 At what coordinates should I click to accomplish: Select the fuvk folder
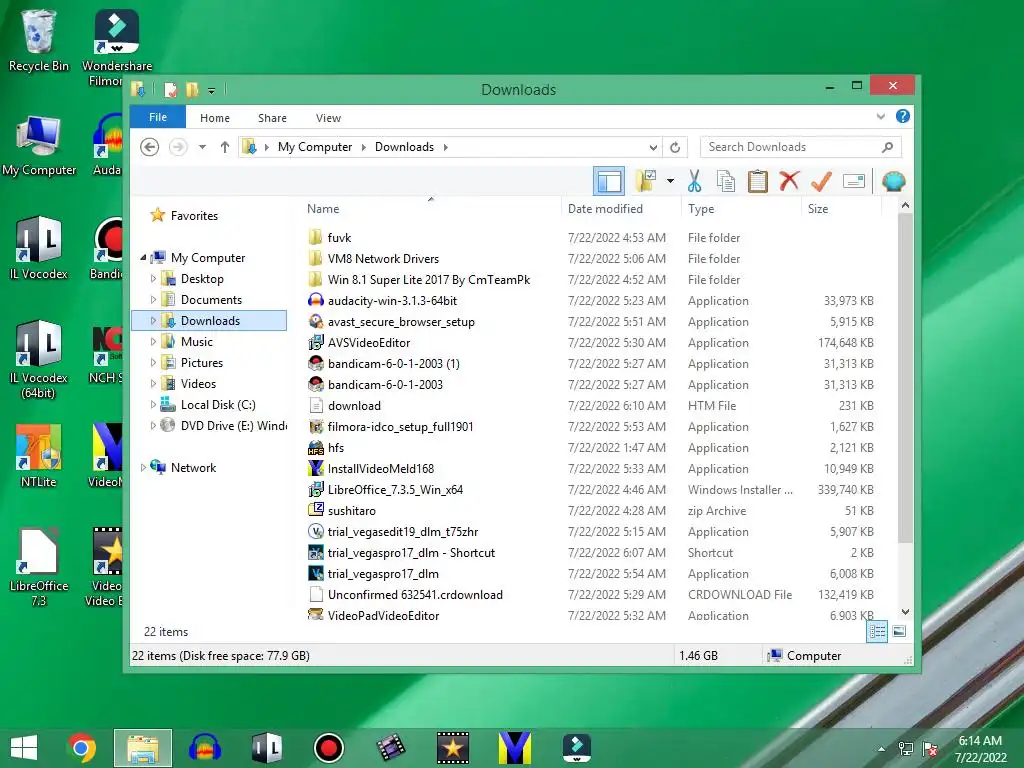pos(340,238)
